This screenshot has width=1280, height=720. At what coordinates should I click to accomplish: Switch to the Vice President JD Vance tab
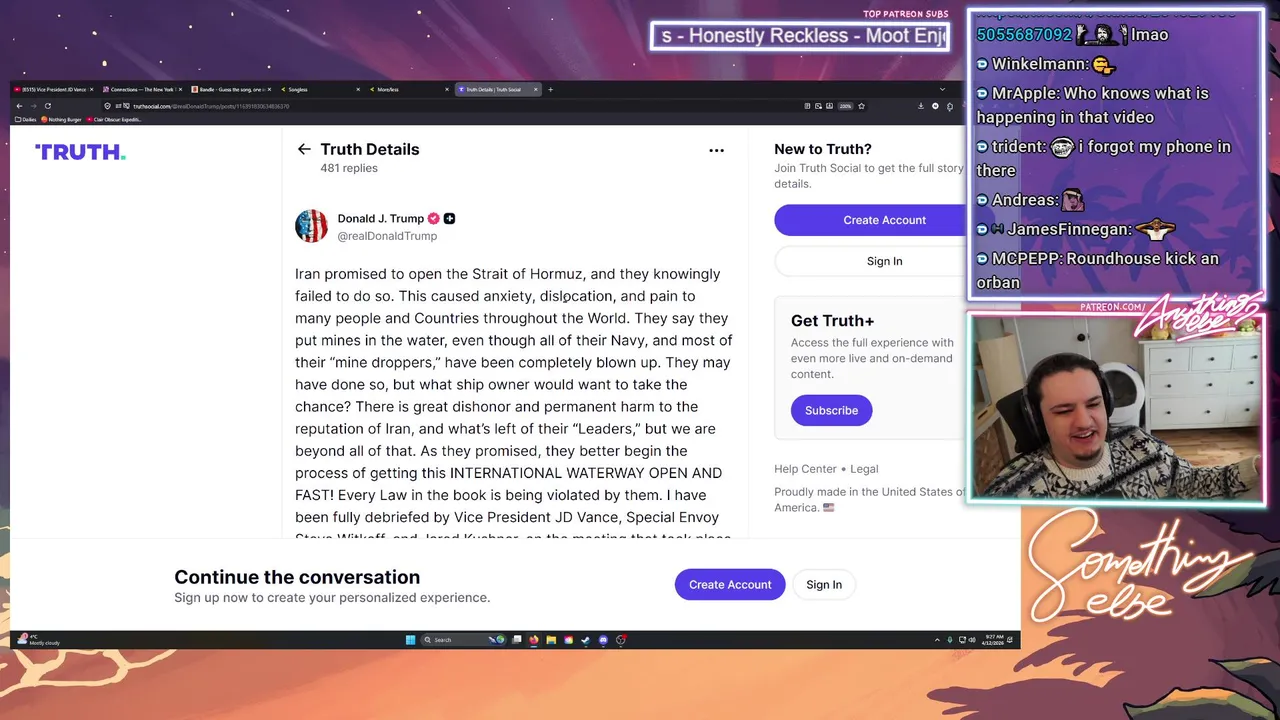(x=54, y=89)
